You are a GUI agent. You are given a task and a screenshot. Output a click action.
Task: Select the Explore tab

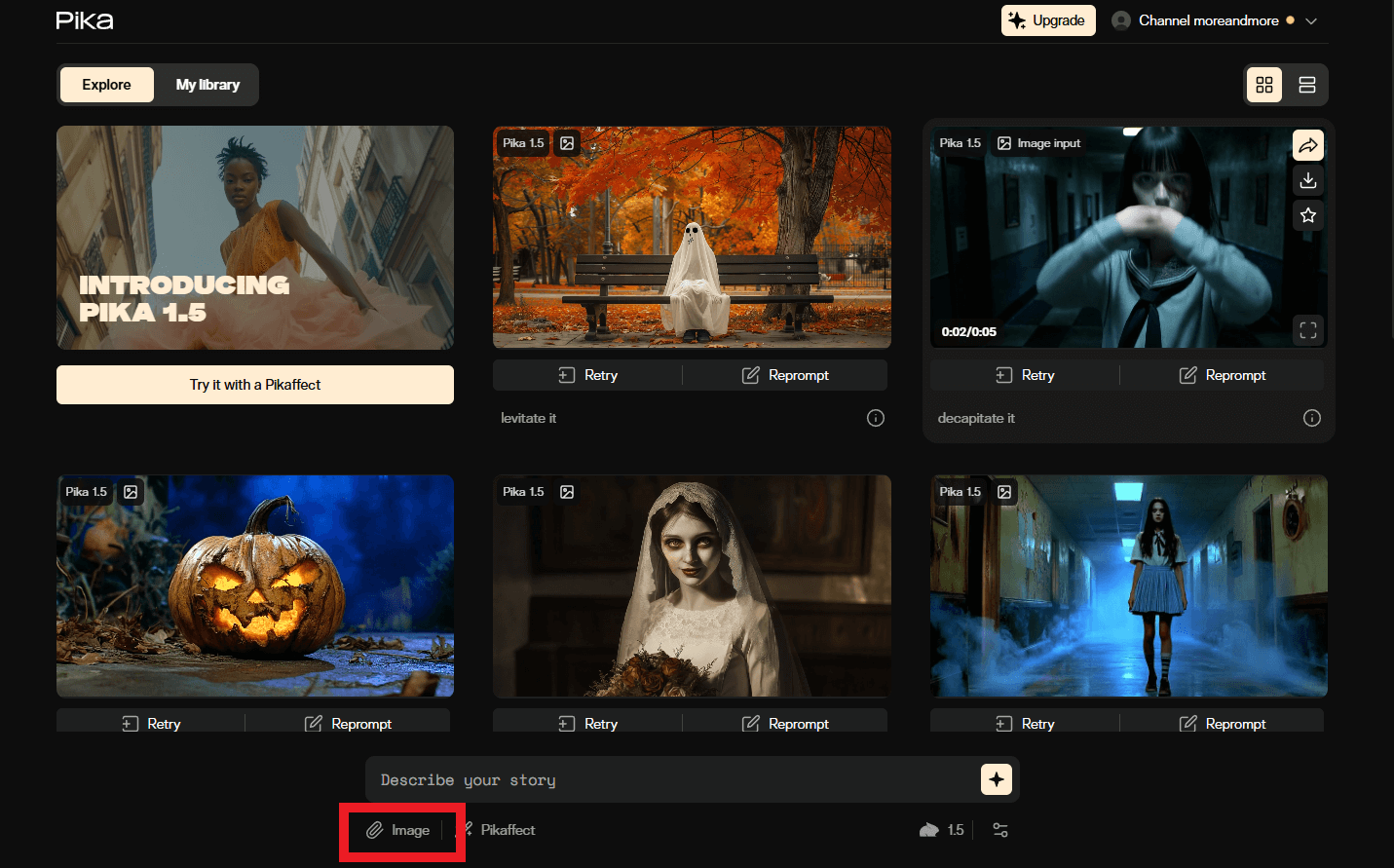point(106,85)
